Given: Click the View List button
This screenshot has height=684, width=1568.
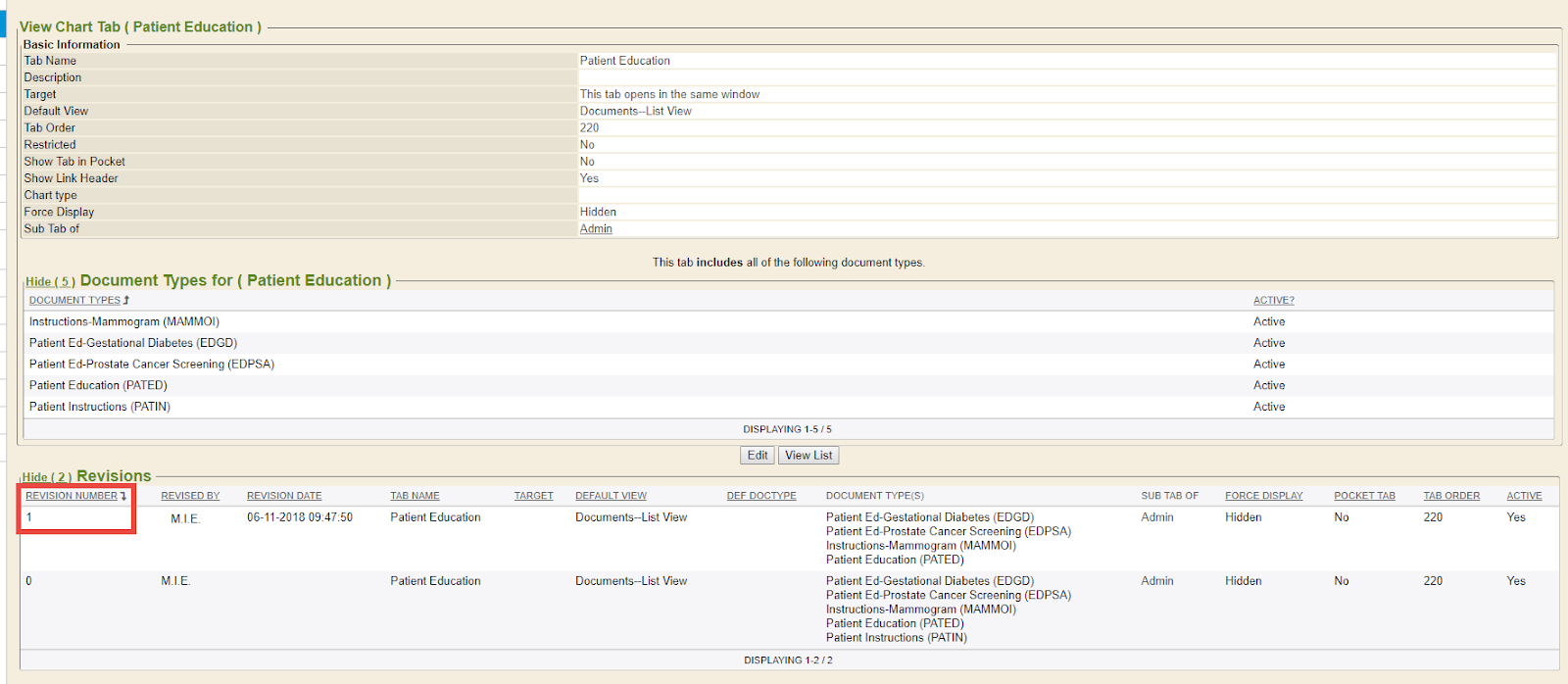Looking at the screenshot, I should coord(808,456).
